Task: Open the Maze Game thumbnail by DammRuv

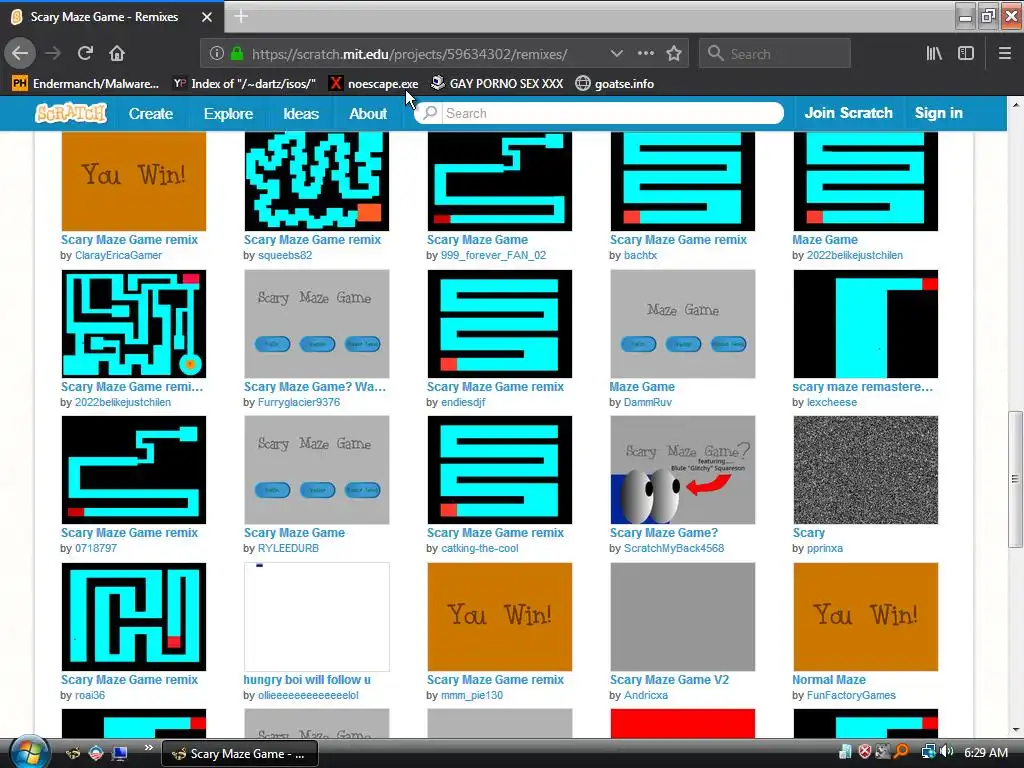Action: (682, 324)
